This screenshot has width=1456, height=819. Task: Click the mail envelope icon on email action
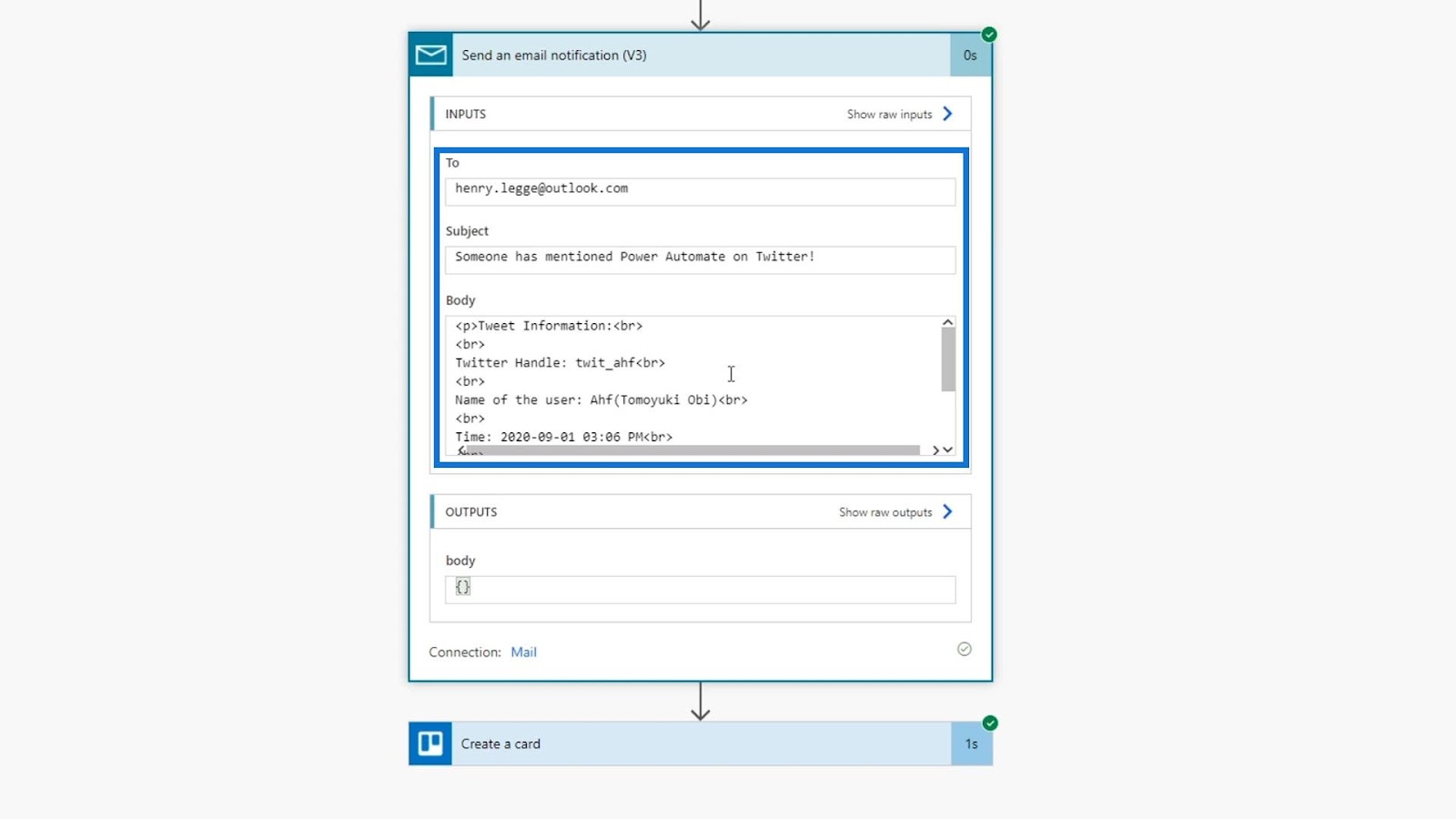pyautogui.click(x=430, y=55)
